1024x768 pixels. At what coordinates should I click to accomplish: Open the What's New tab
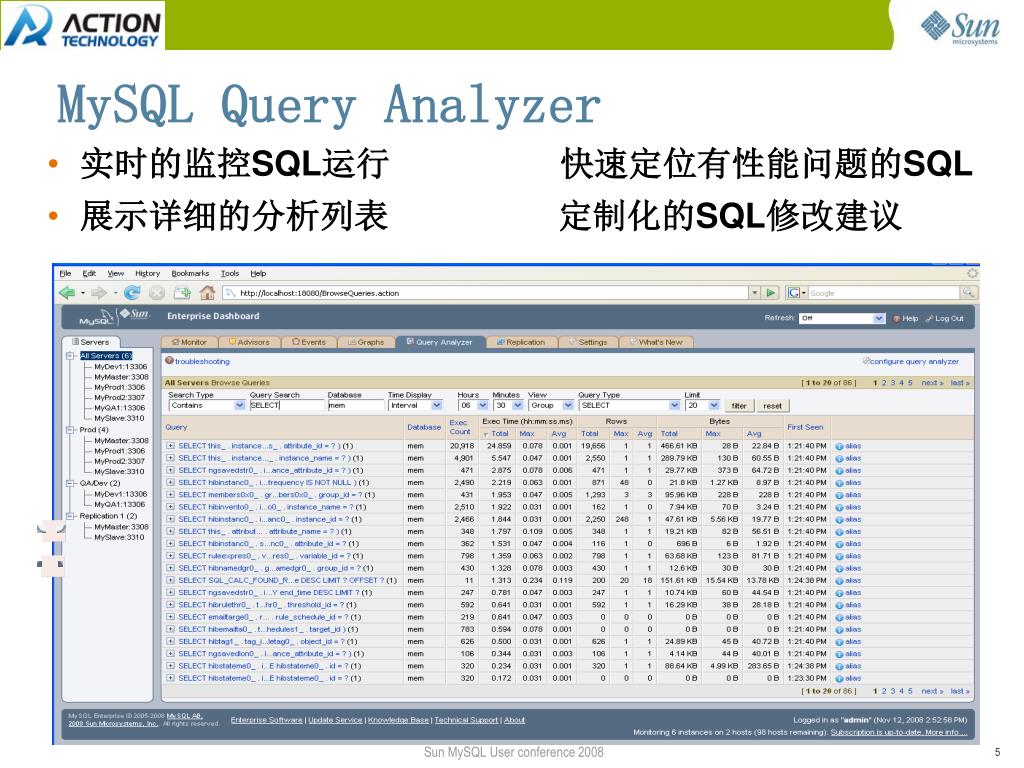(x=656, y=342)
